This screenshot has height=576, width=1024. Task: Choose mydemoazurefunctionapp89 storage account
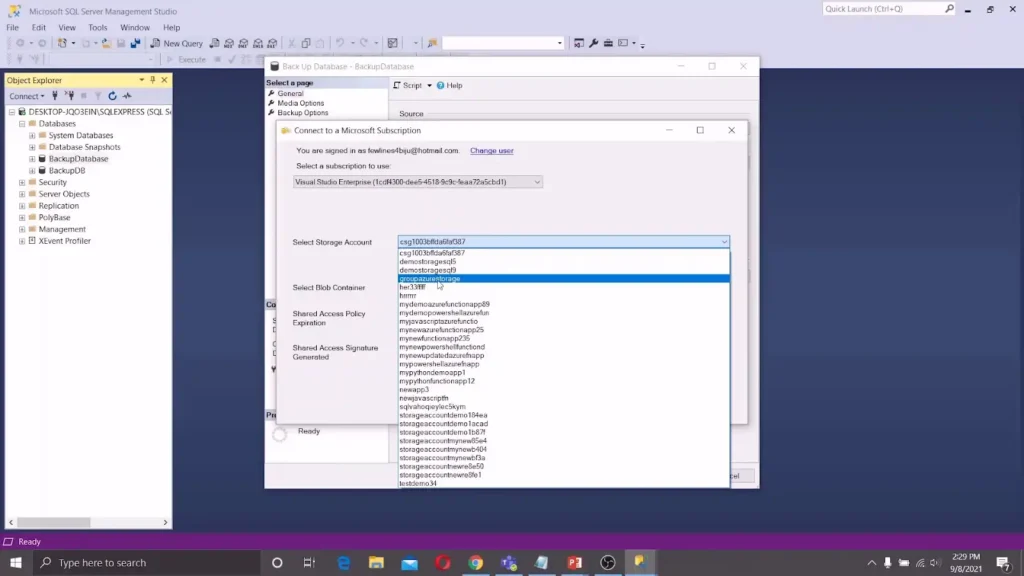pyautogui.click(x=564, y=304)
